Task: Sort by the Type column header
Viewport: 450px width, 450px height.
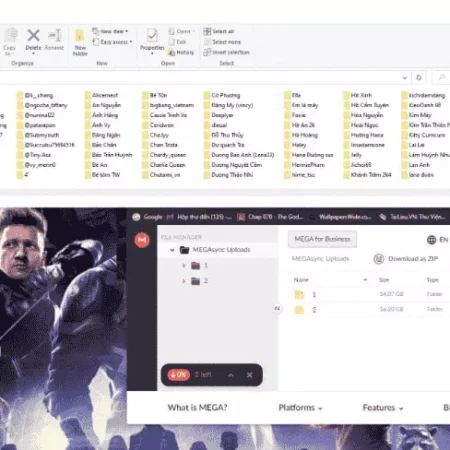Action: (432, 280)
